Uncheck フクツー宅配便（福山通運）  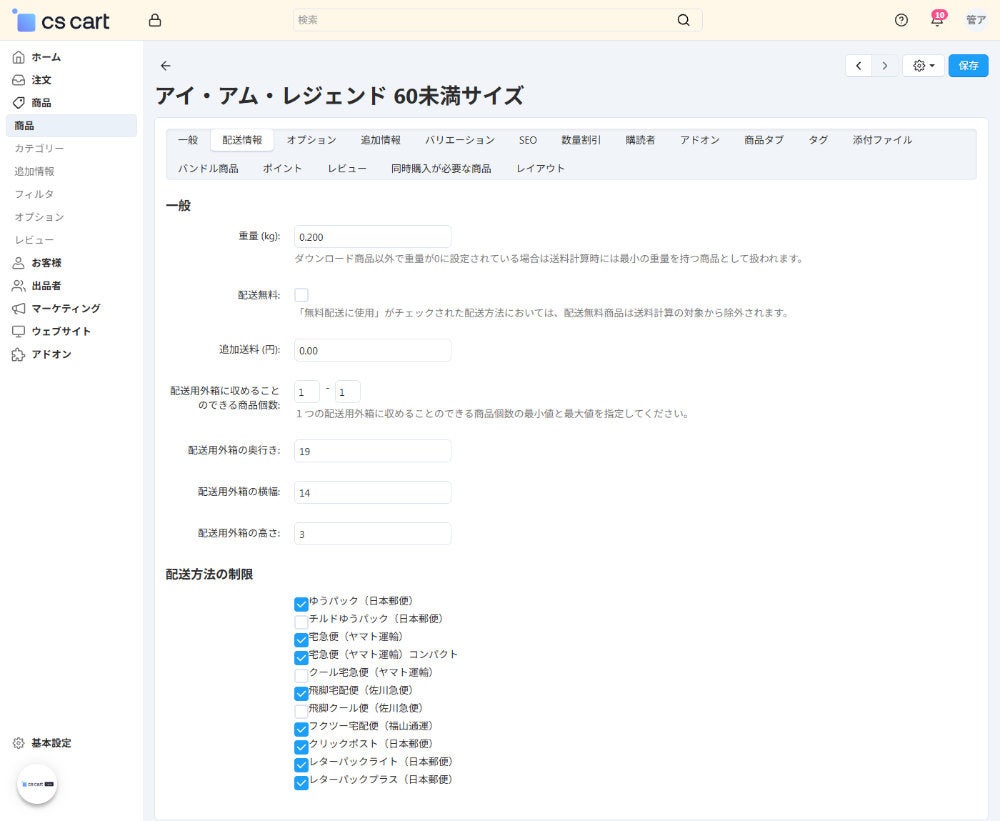302,729
